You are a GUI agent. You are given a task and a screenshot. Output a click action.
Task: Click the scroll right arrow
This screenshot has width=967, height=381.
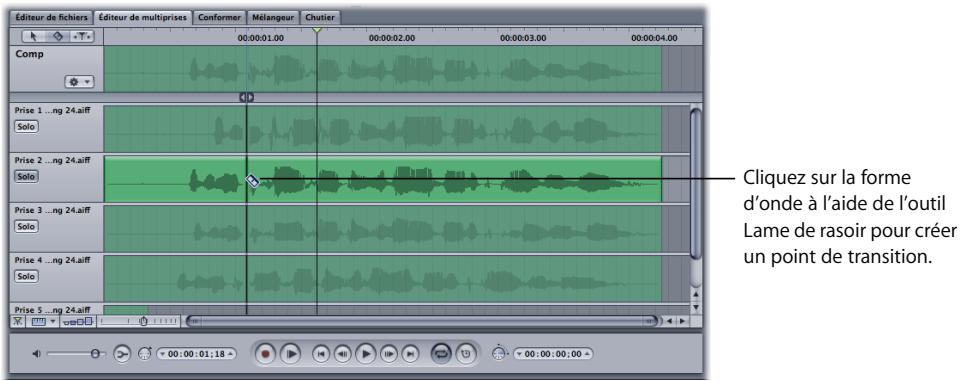[x=683, y=321]
